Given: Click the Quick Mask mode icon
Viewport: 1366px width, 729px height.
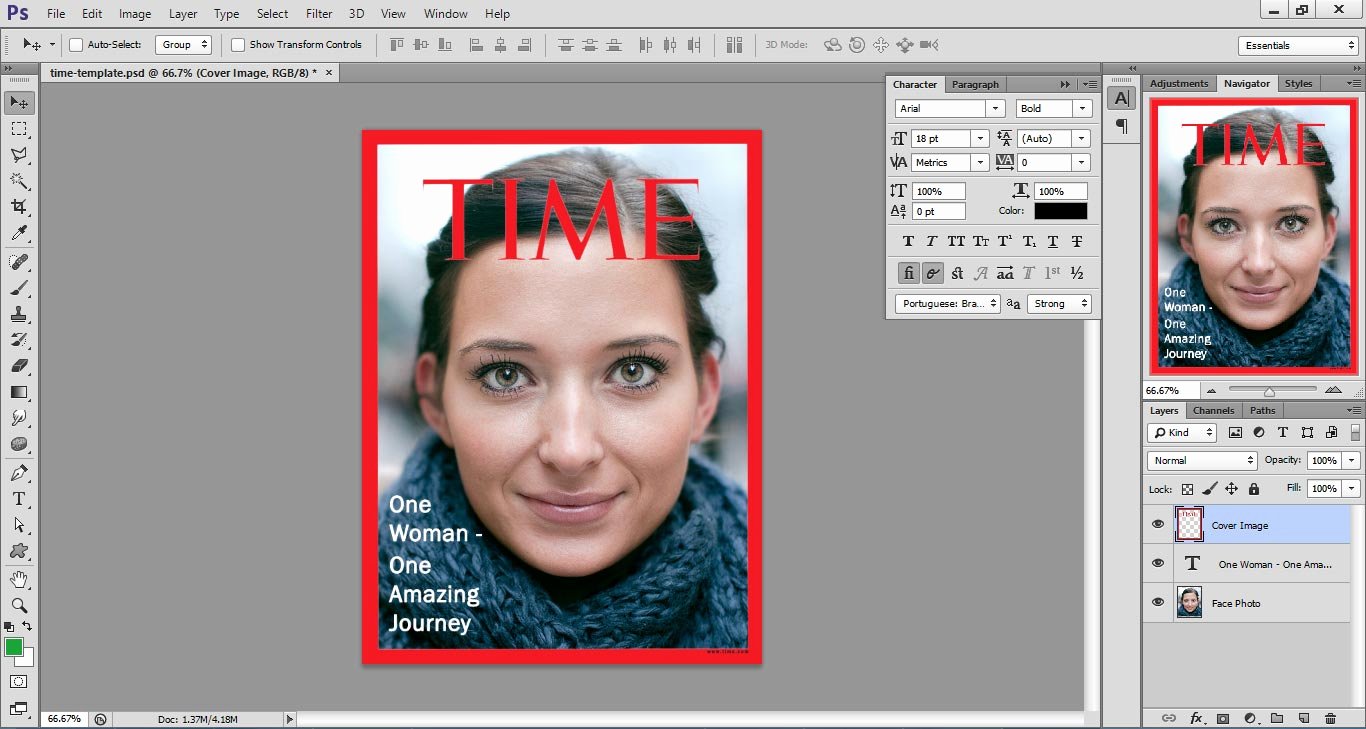Looking at the screenshot, I should click(x=19, y=682).
